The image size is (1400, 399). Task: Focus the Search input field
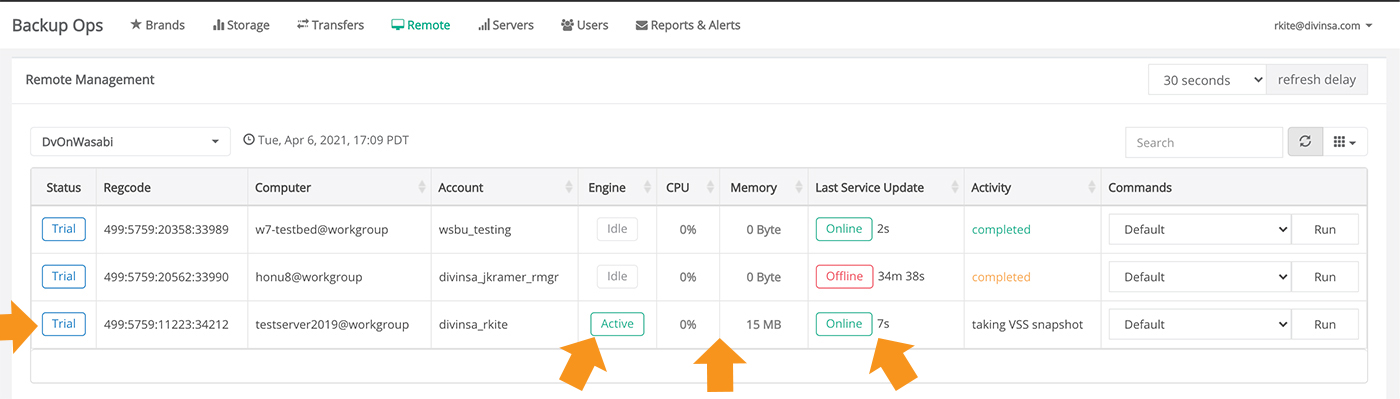(x=1204, y=142)
